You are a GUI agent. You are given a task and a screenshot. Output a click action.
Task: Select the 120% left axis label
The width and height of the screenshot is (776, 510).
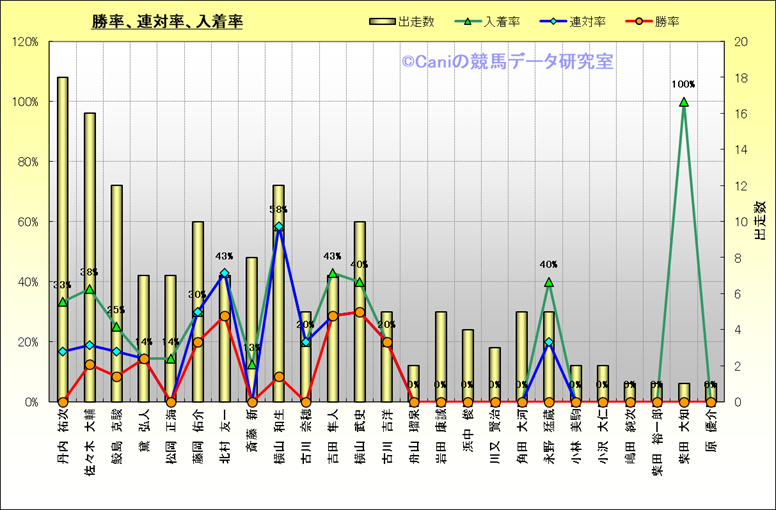point(24,42)
